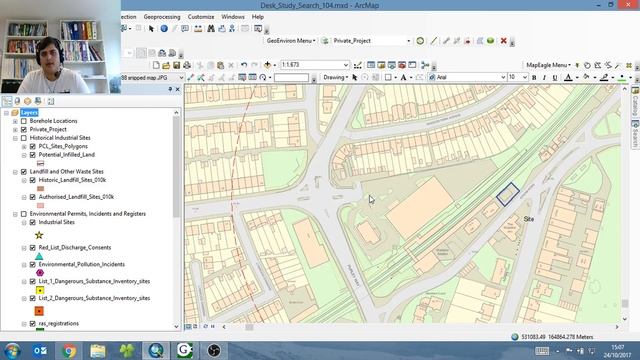Select the GeoEnviron draw line tool
The height and width of the screenshot is (360, 640).
(433, 40)
